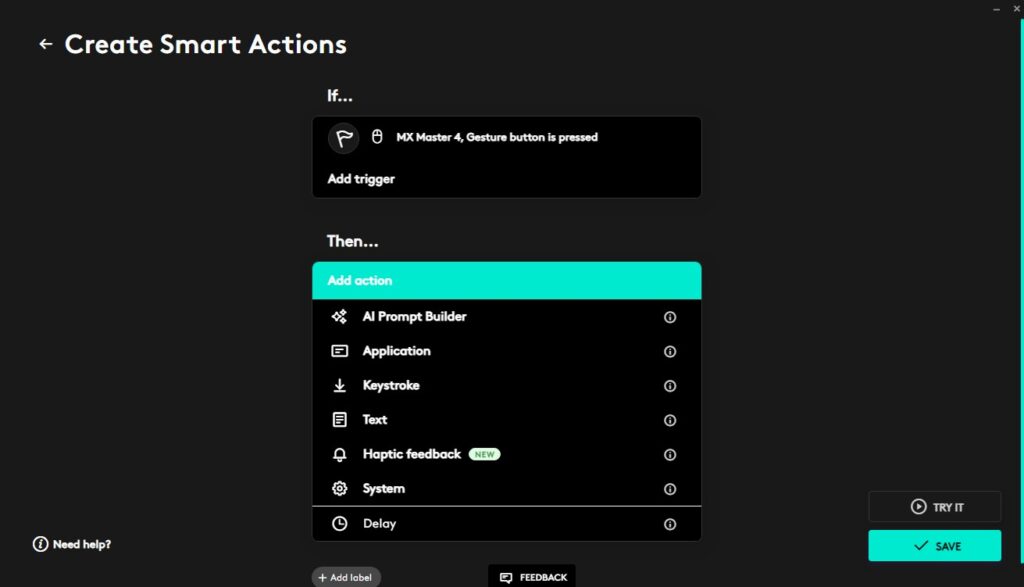This screenshot has height=587, width=1024.
Task: Open the Need help link
Action: coord(72,545)
